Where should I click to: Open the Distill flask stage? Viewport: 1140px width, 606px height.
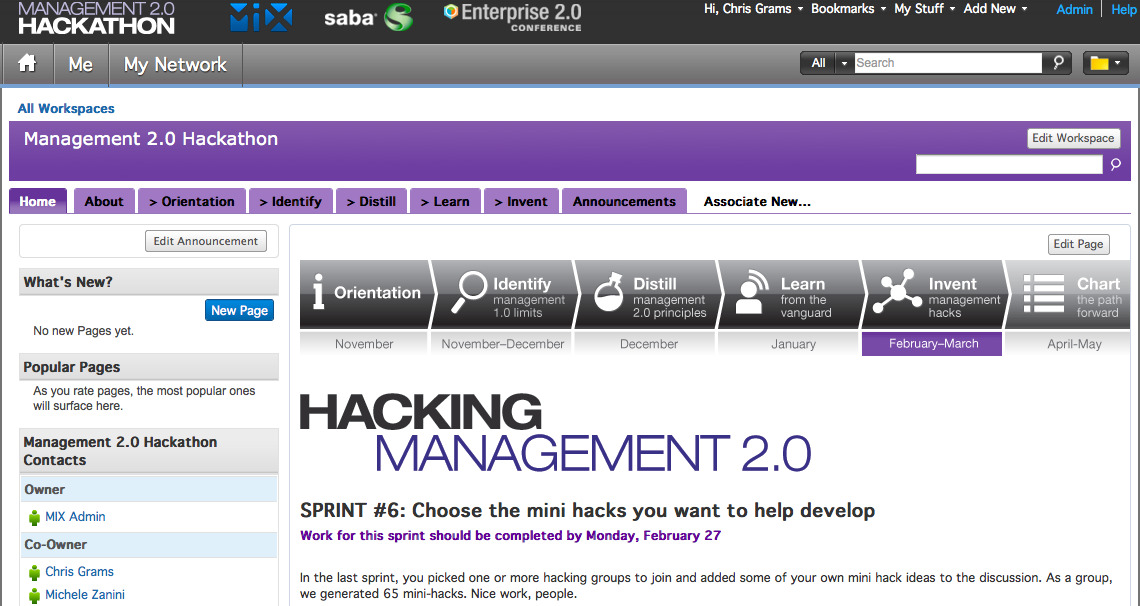[648, 293]
